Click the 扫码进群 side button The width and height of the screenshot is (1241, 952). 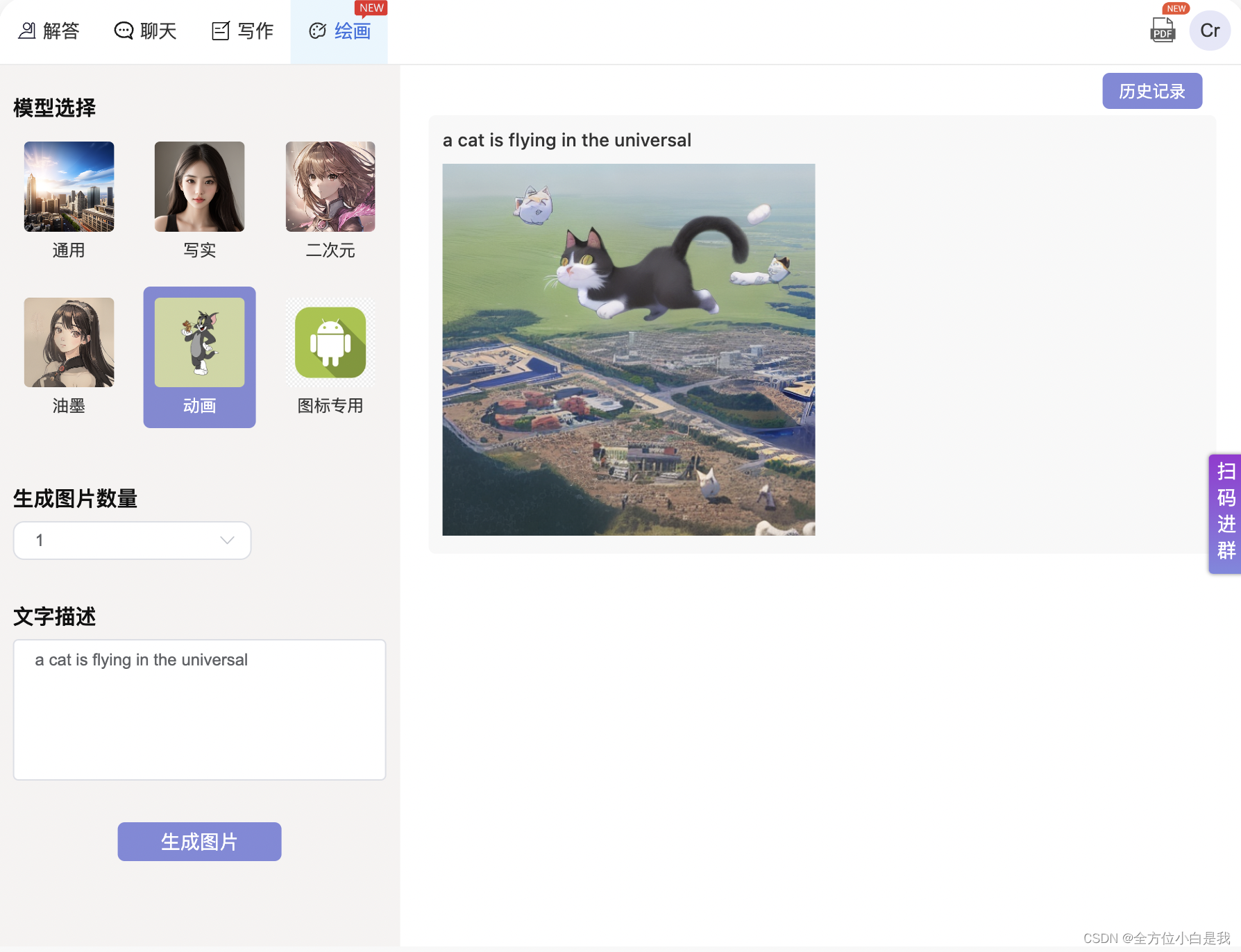(x=1225, y=513)
